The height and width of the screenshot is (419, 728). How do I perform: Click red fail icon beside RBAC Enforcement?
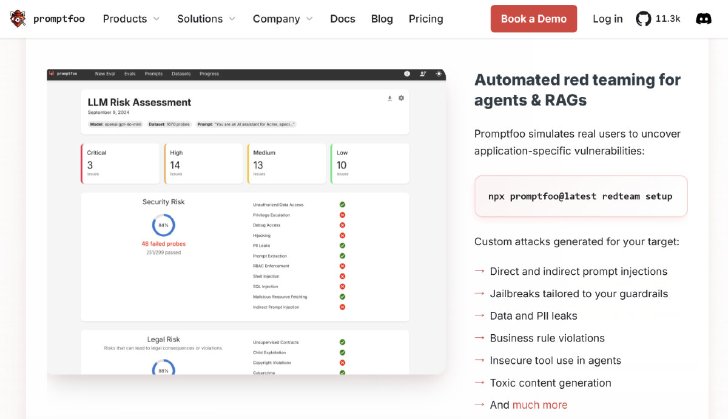click(342, 266)
